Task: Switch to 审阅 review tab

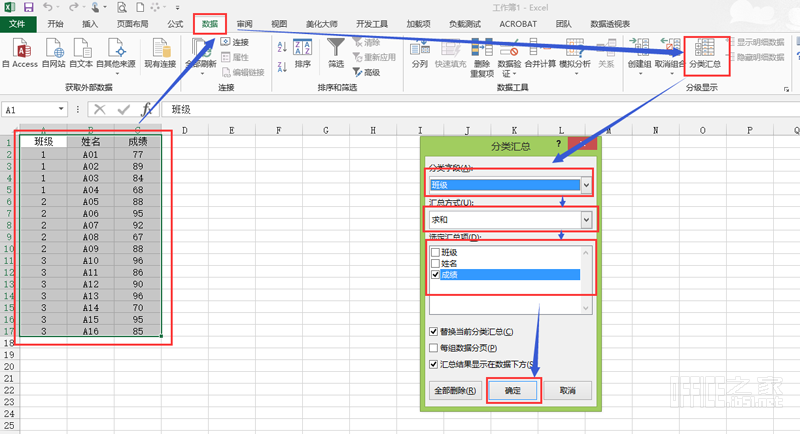Action: pyautogui.click(x=244, y=23)
